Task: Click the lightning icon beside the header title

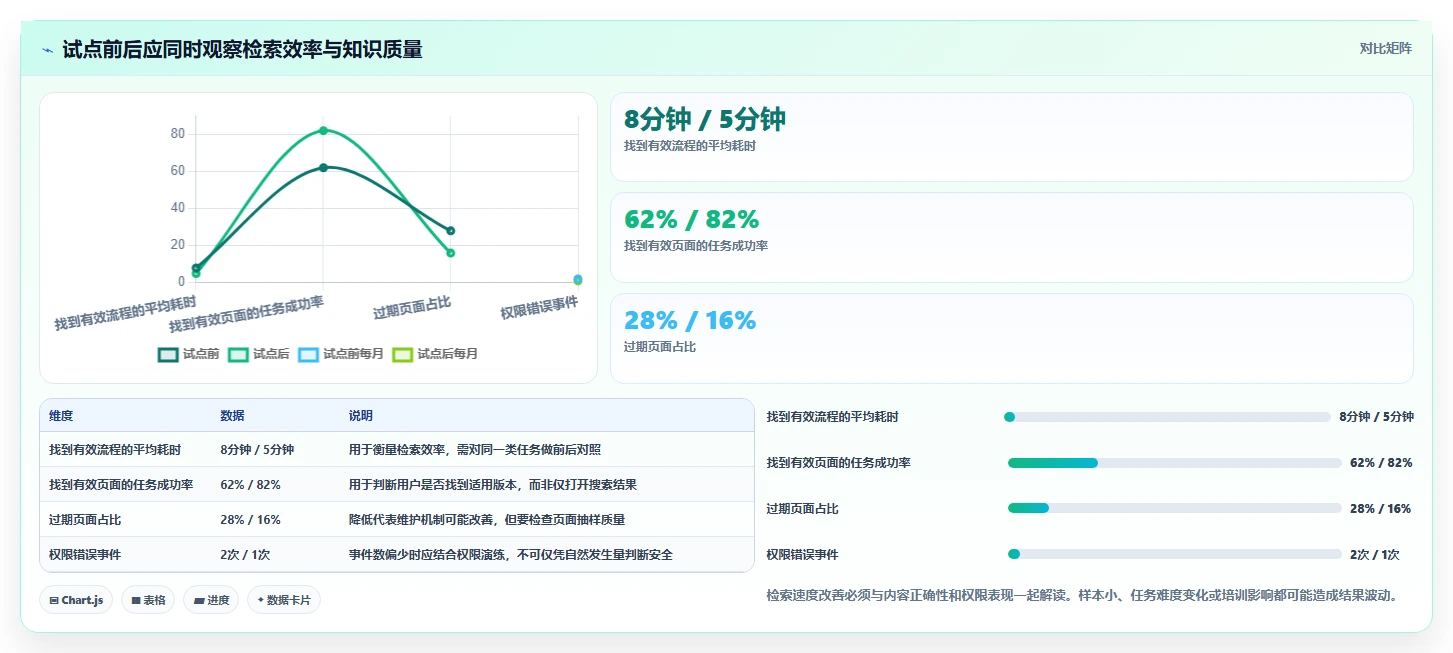Action: click(48, 50)
